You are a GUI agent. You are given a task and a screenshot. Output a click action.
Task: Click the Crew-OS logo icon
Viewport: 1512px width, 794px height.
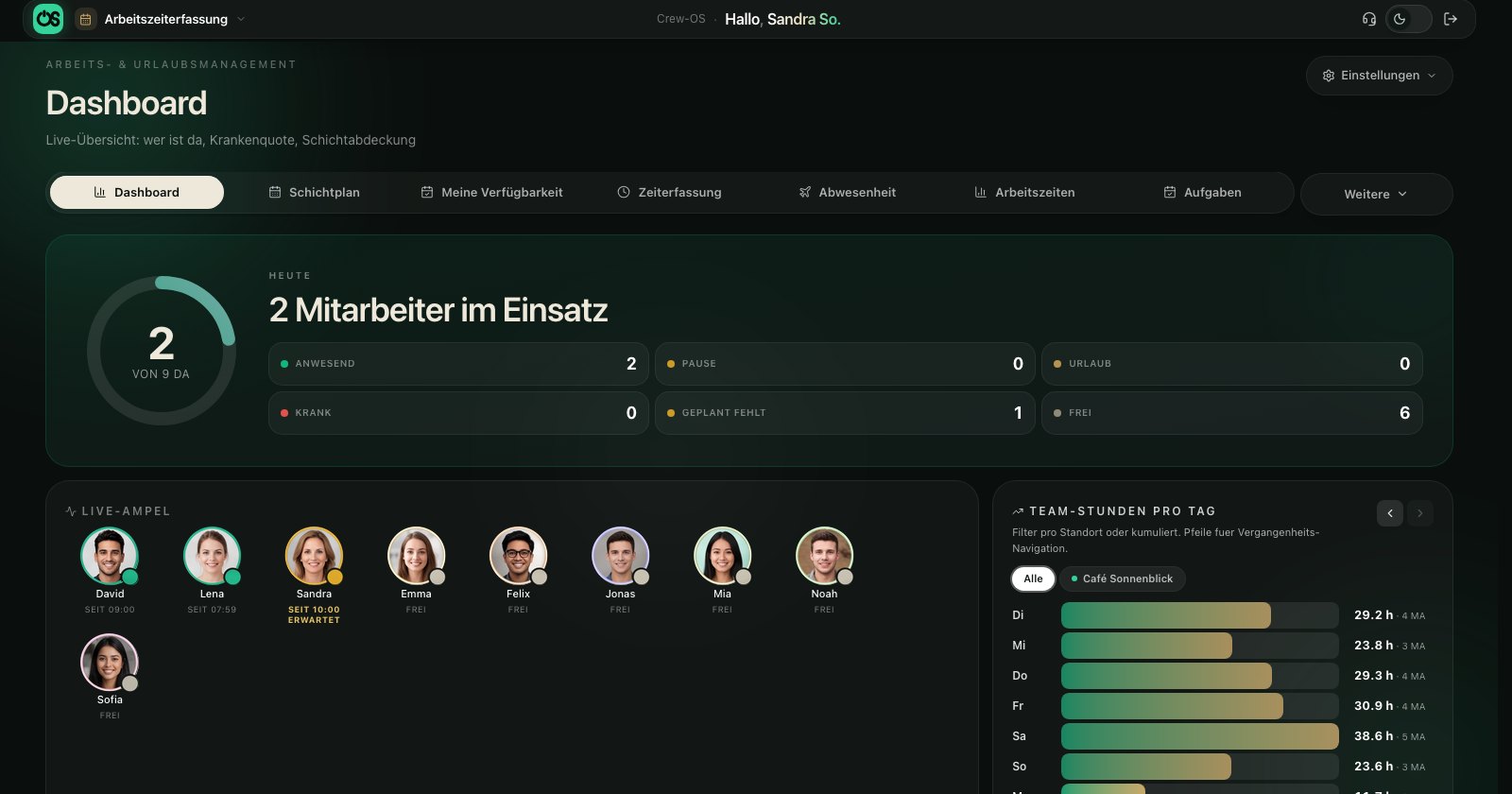48,19
